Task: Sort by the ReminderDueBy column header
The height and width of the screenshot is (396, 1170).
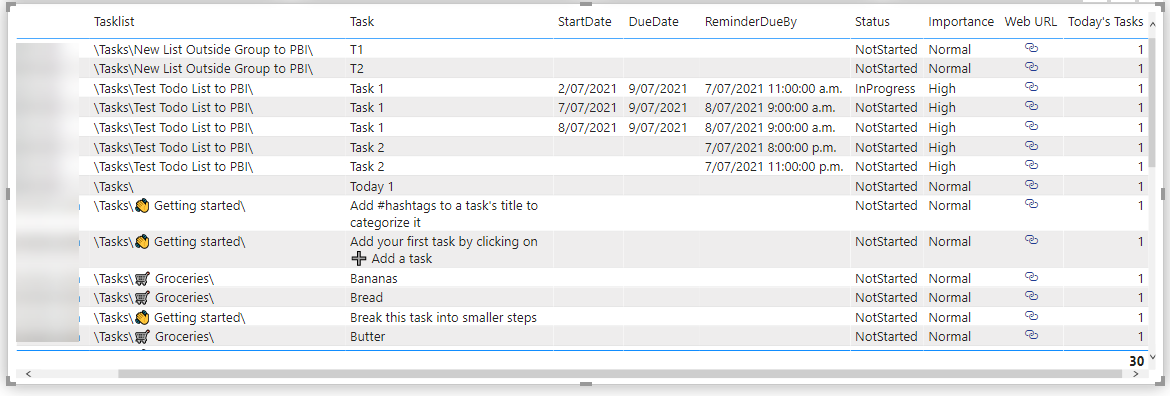Action: click(751, 22)
